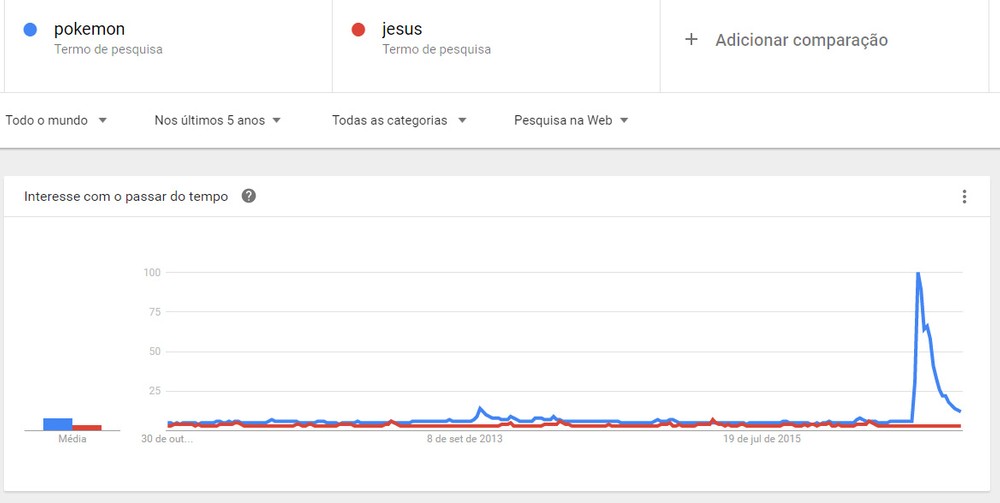The image size is (1000, 503).
Task: Click the plus icon to add comparison
Action: (691, 40)
